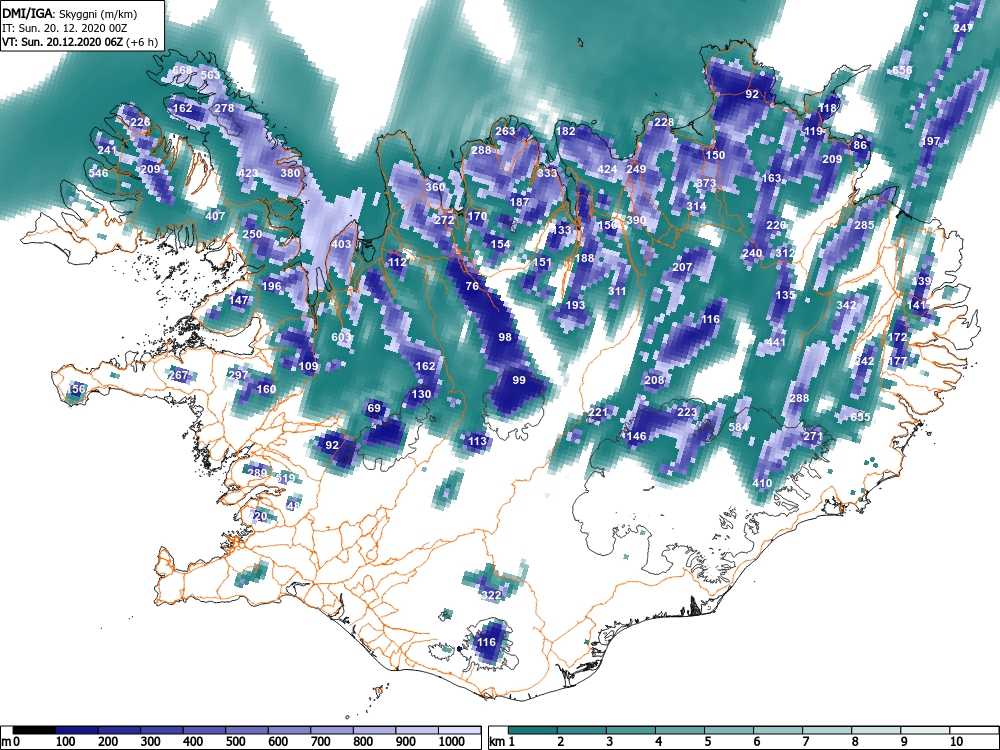Click the visibility value 668 in the Westfjords

(182, 70)
